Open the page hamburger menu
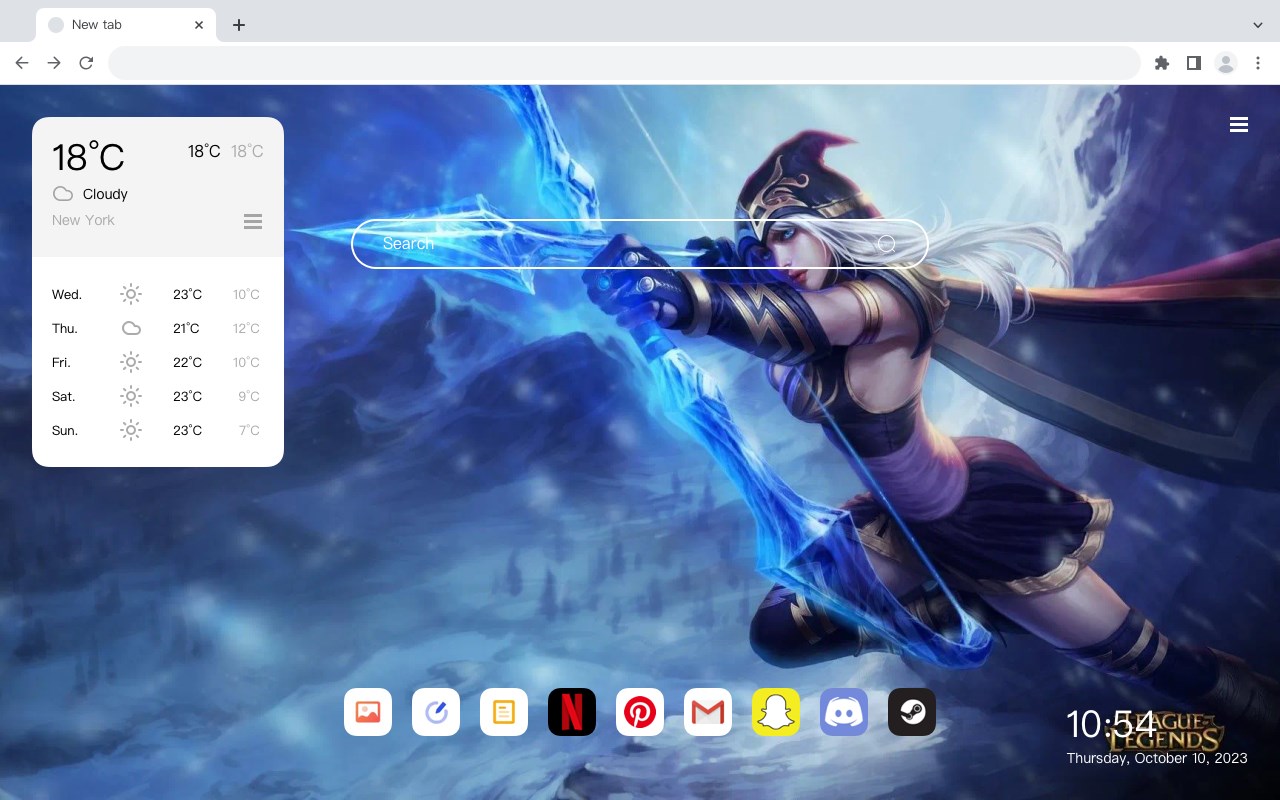1280x800 pixels. pos(1239,125)
